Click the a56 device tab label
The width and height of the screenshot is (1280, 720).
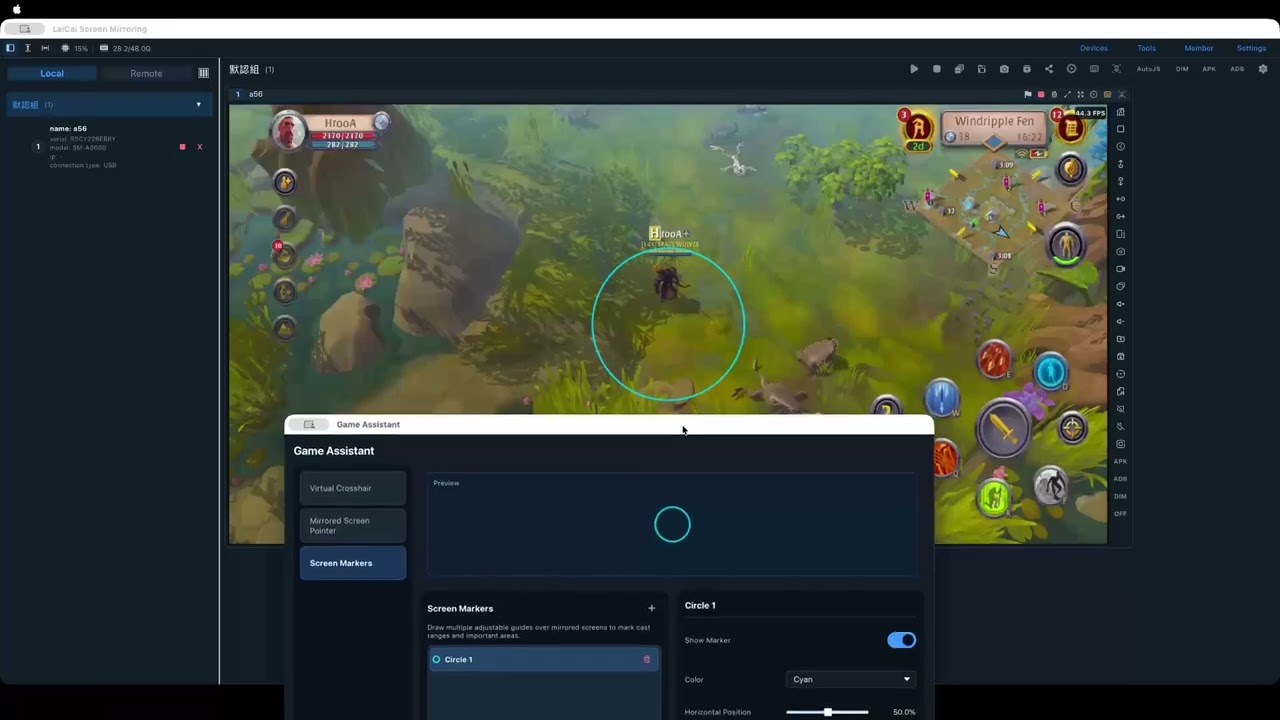(256, 94)
